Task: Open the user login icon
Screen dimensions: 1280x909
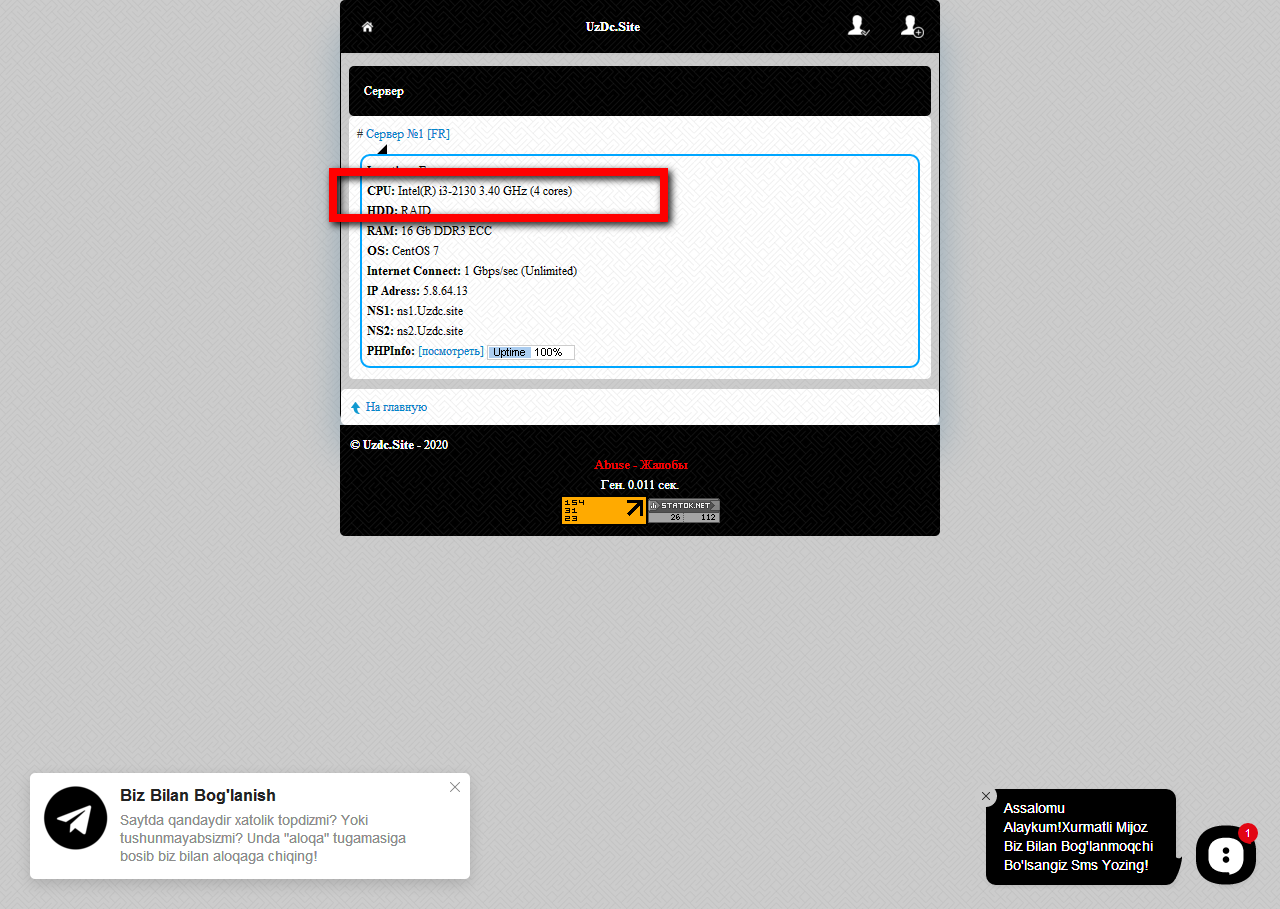Action: click(857, 26)
